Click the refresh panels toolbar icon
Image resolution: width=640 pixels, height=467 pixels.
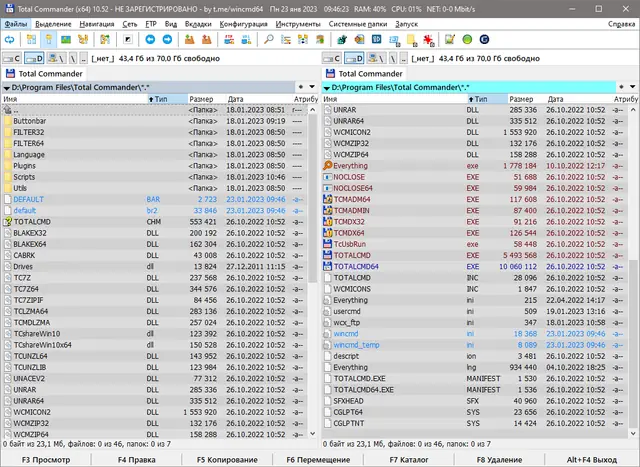[x=9, y=40]
